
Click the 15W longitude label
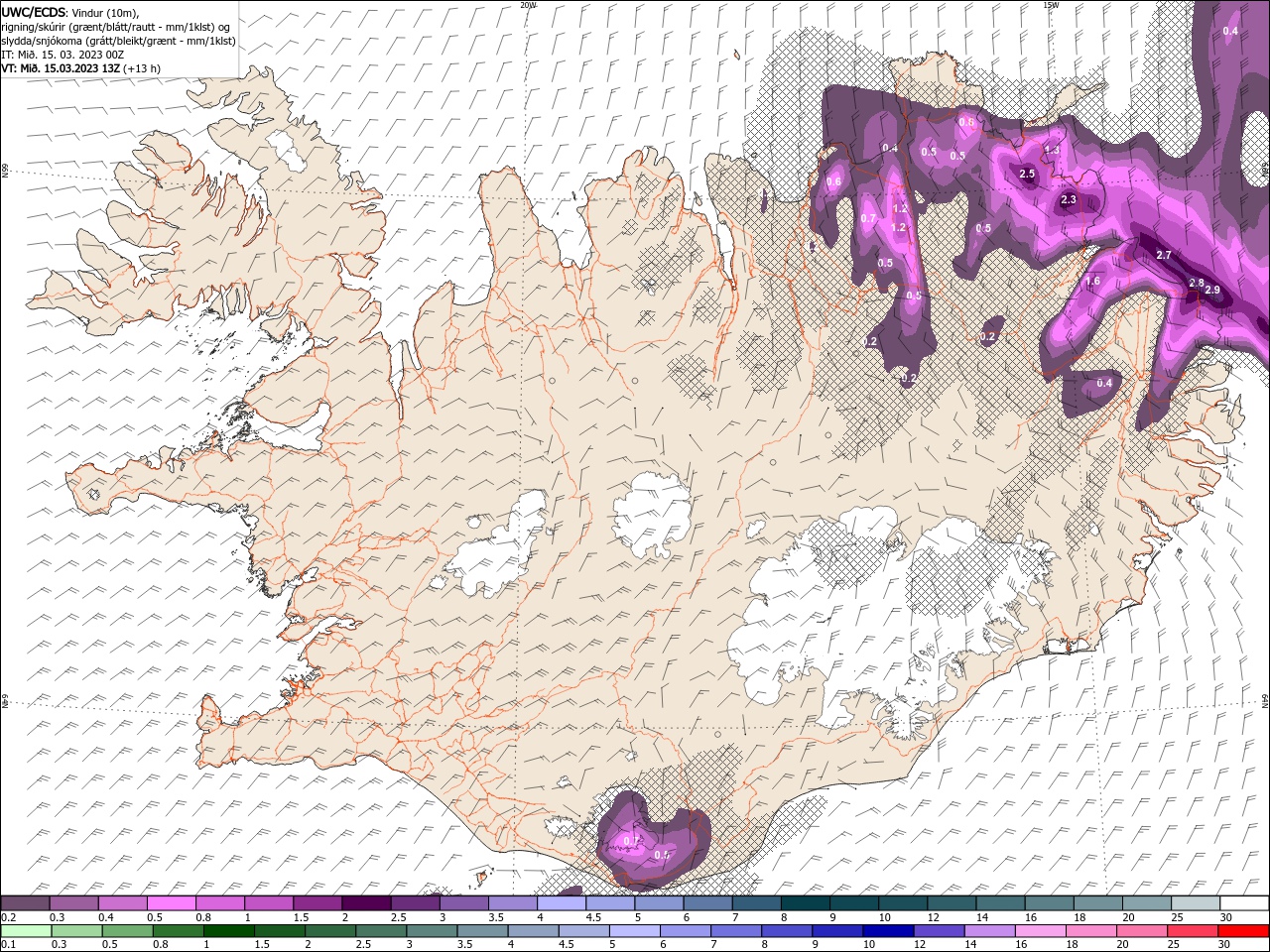point(1051,4)
